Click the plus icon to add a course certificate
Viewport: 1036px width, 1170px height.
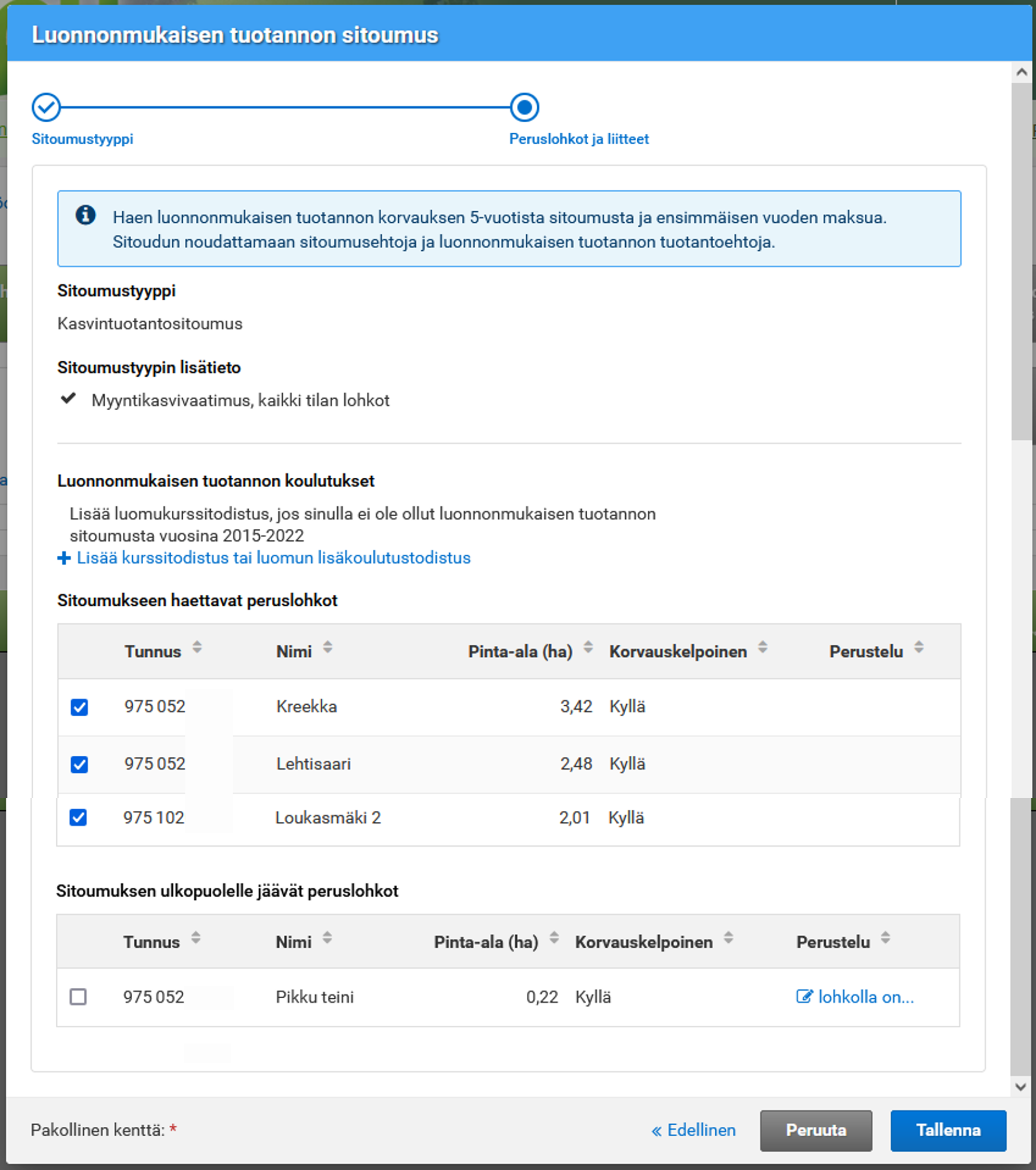pyautogui.click(x=64, y=557)
